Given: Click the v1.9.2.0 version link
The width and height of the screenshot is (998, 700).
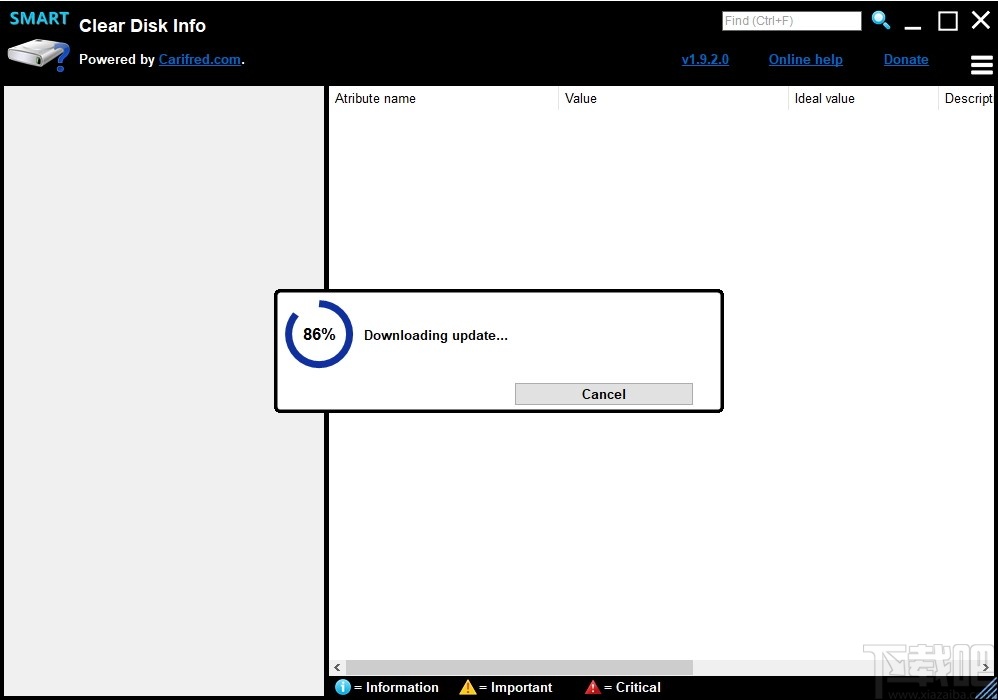Looking at the screenshot, I should coord(705,59).
